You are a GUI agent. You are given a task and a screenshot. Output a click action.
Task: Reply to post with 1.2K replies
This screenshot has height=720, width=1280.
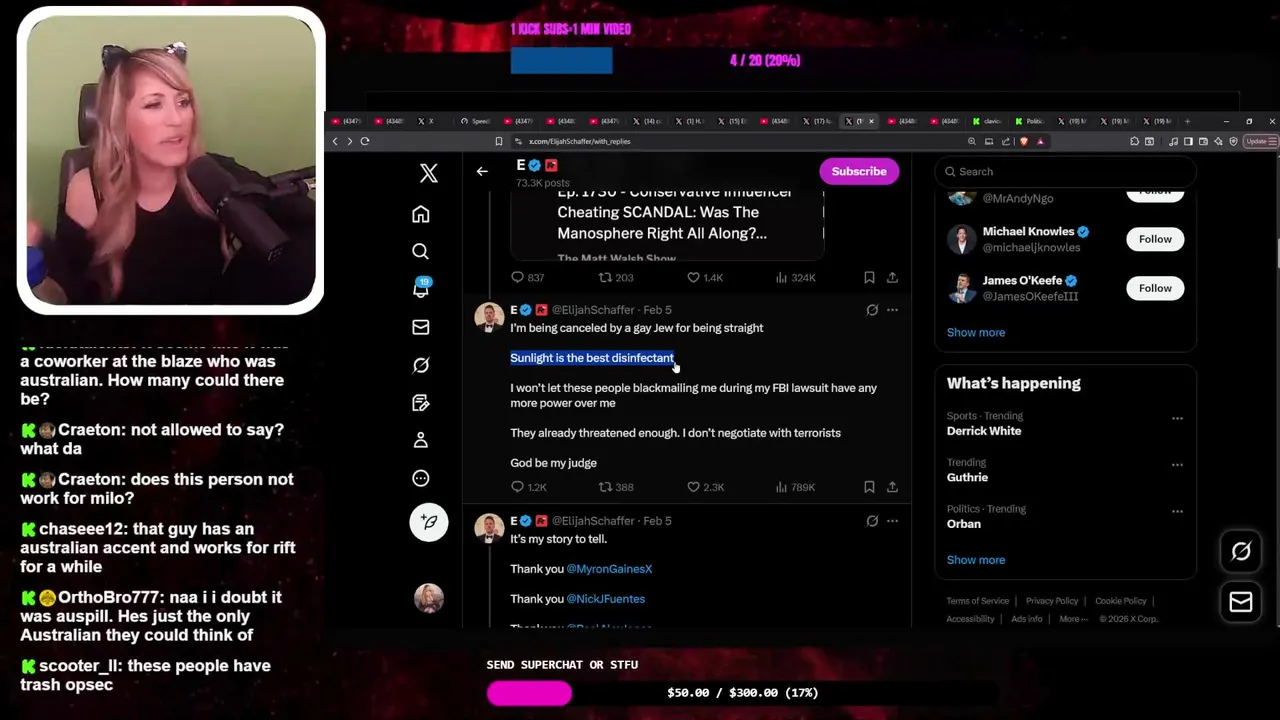[x=528, y=487]
